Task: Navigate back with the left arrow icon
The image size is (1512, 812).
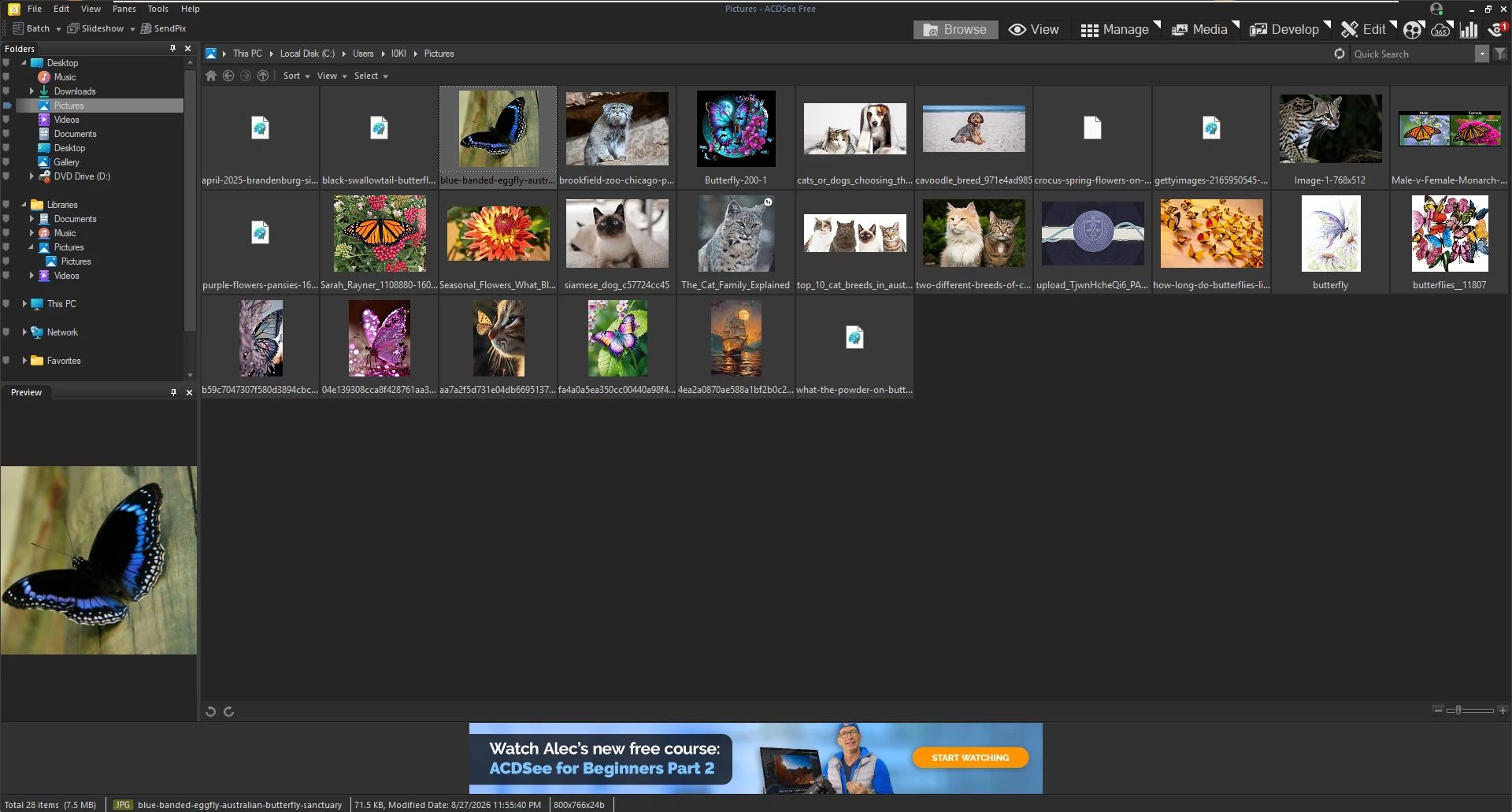Action: 228,76
